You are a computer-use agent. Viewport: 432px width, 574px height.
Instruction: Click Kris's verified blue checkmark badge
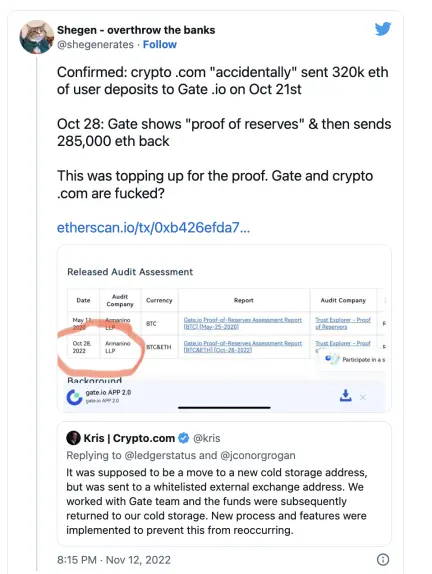coord(183,438)
